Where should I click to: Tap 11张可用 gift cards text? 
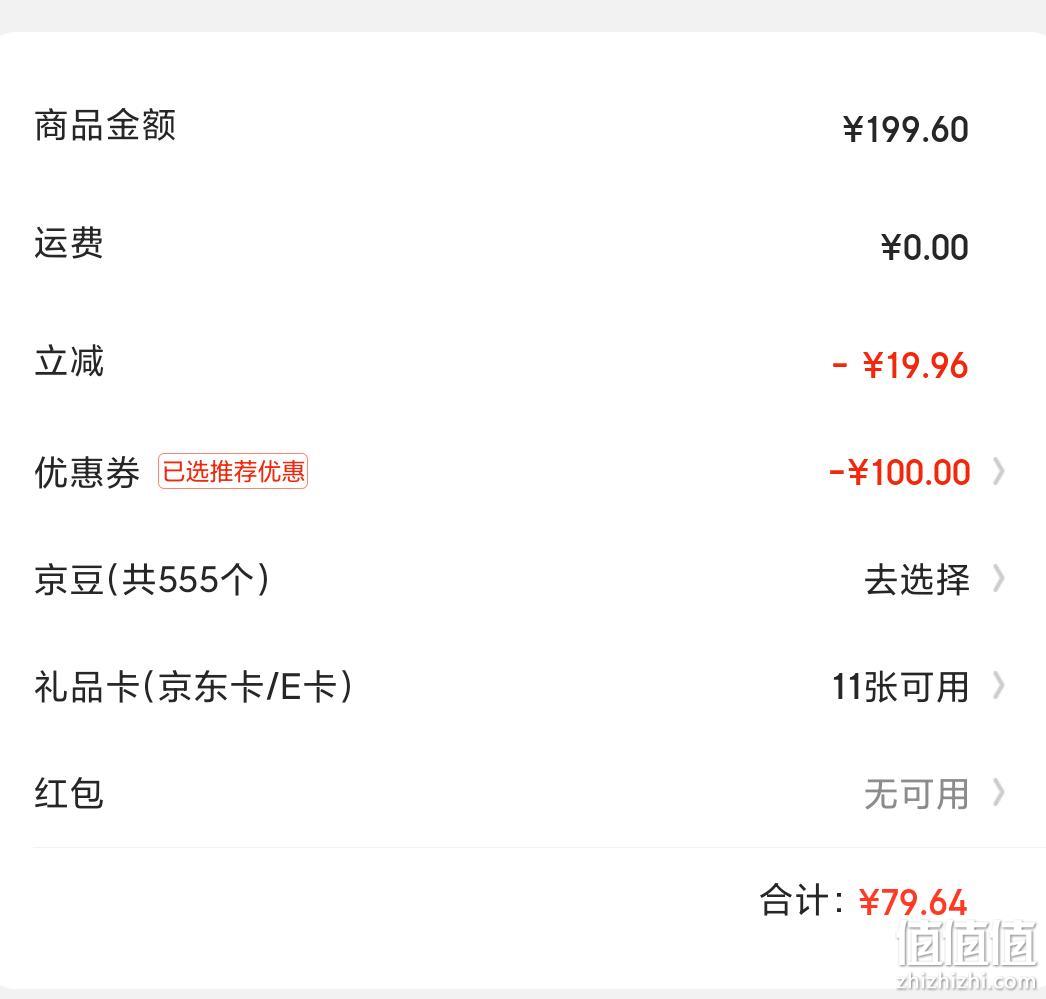pyautogui.click(x=901, y=686)
